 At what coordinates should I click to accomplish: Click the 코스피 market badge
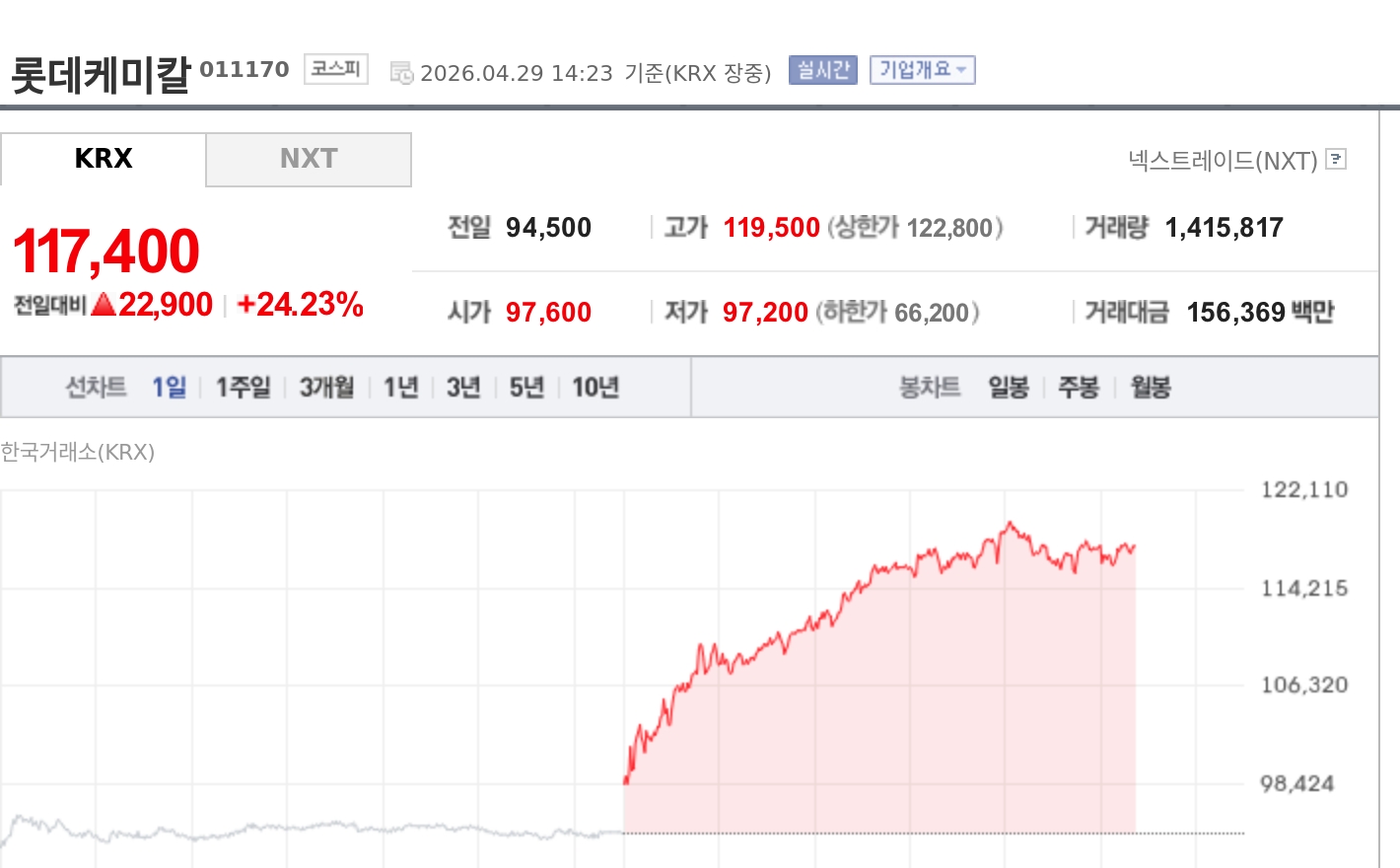[335, 67]
